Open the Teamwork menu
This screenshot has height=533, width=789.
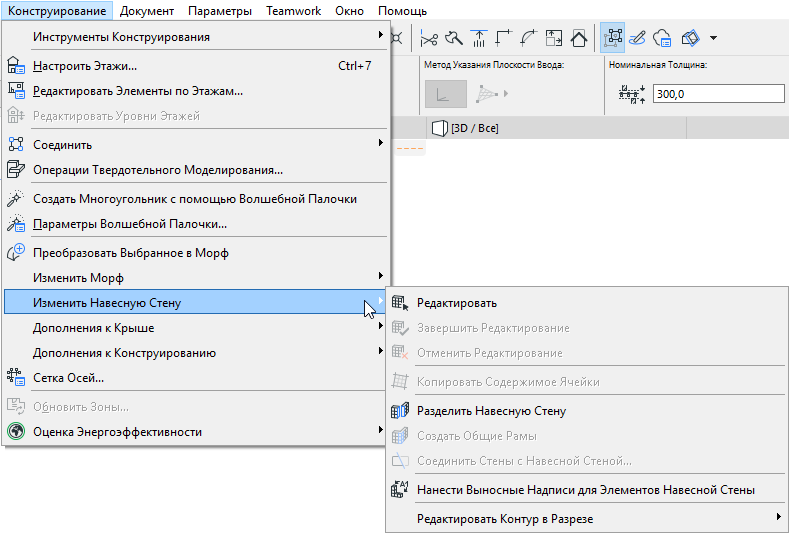pos(293,11)
